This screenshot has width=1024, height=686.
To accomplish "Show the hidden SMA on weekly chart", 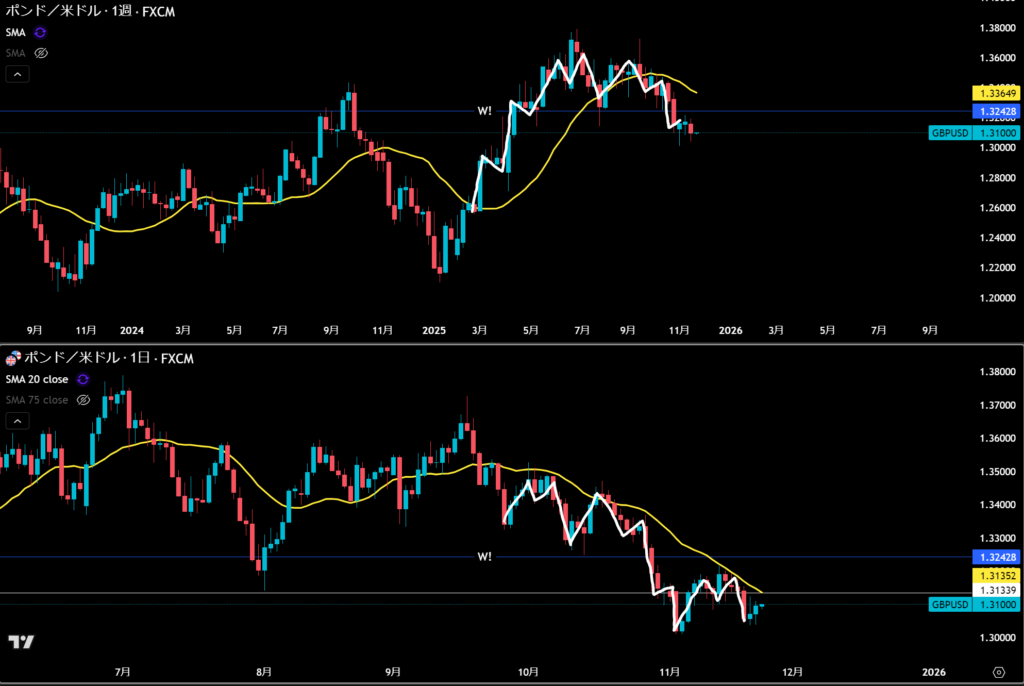I will [41, 52].
